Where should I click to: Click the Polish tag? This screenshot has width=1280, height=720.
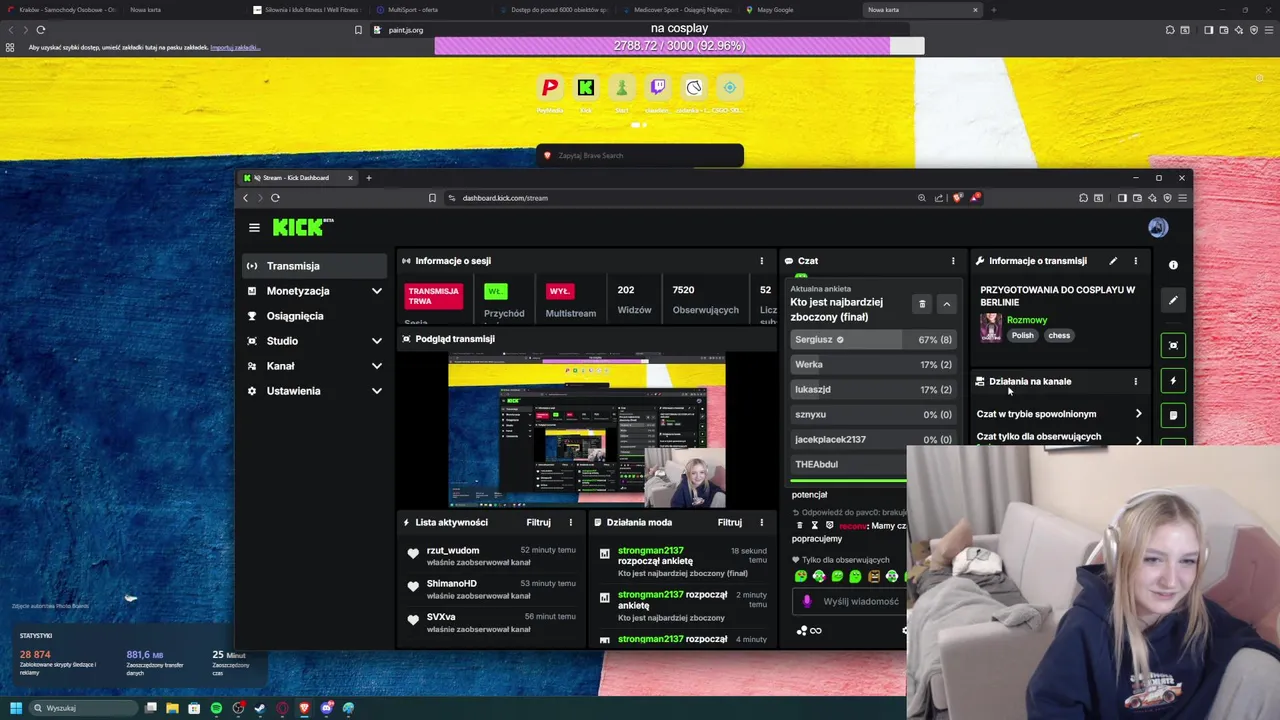point(1022,336)
